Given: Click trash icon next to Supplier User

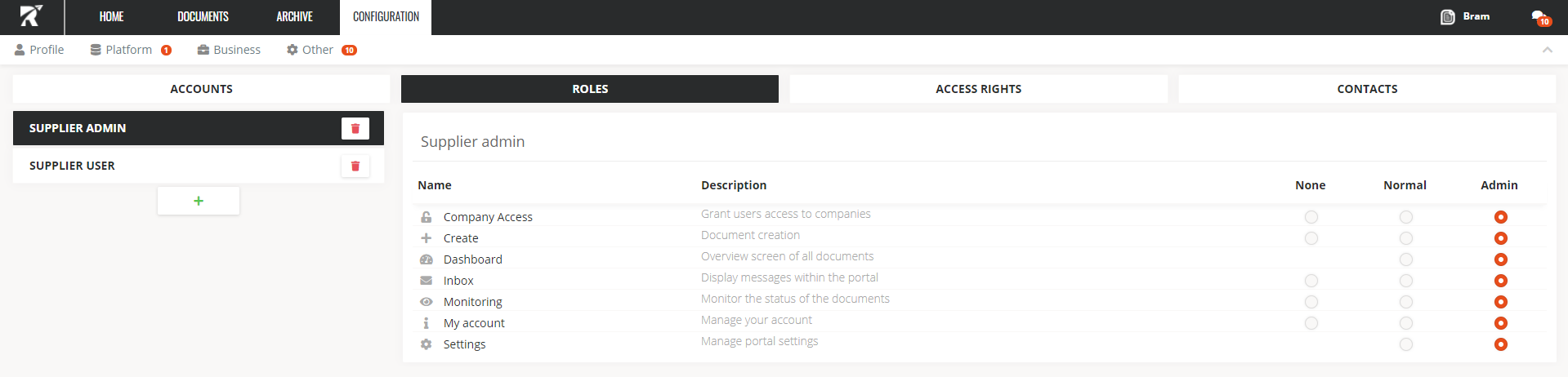Looking at the screenshot, I should 355,166.
